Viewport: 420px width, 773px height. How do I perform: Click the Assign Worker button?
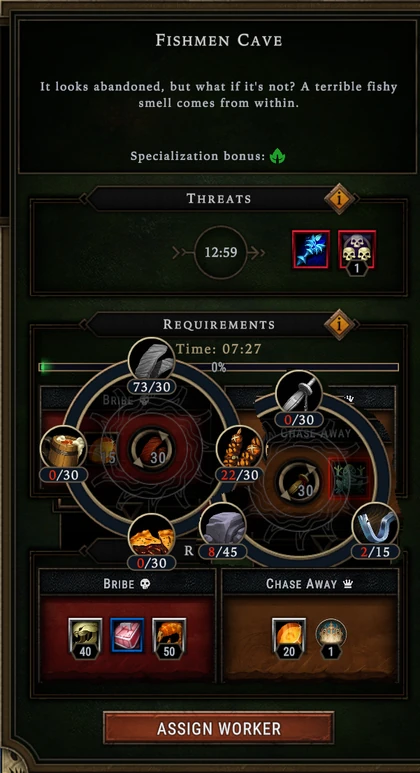tap(218, 728)
